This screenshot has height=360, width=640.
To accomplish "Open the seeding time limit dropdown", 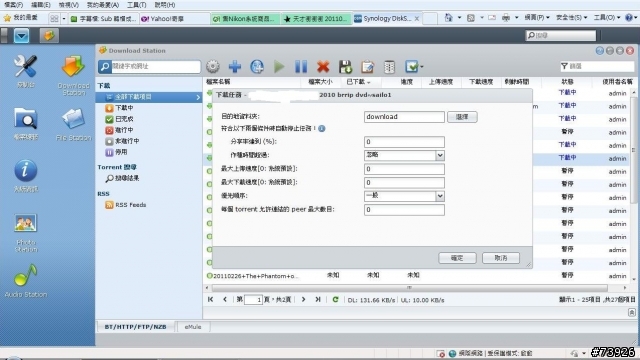I will tap(440, 155).
